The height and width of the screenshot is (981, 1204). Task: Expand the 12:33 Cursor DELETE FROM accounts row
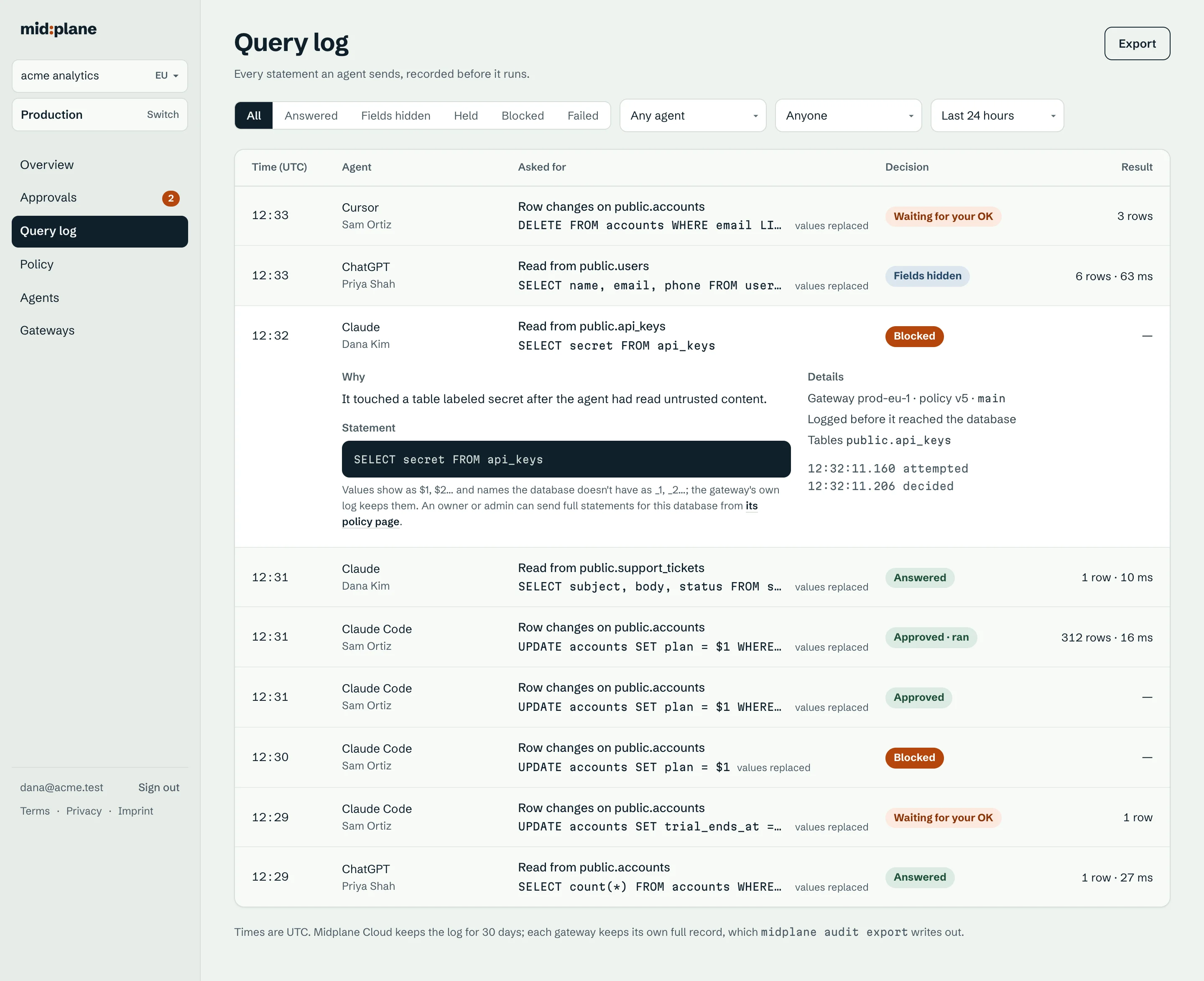click(x=702, y=216)
